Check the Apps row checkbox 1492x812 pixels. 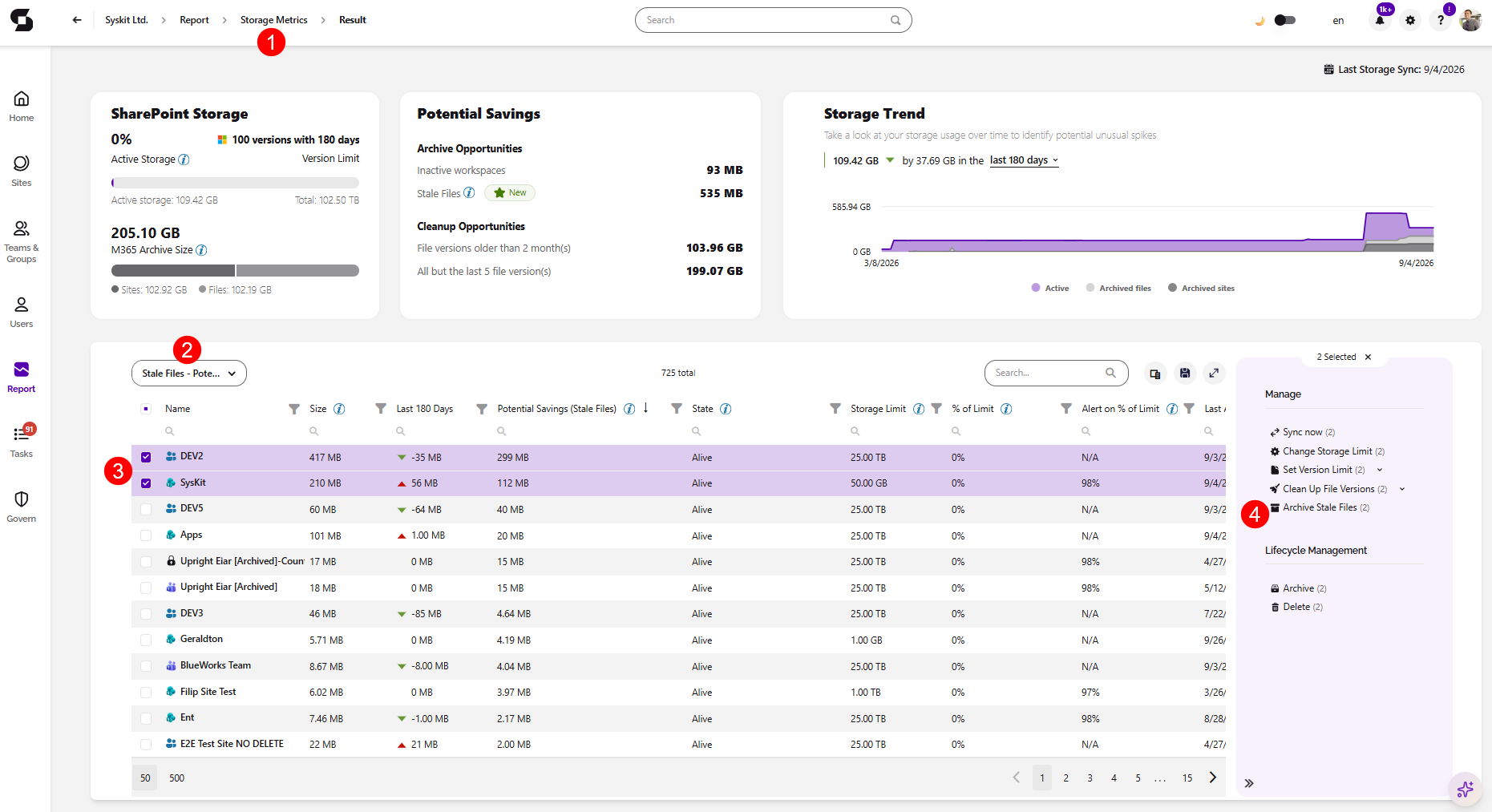point(146,535)
